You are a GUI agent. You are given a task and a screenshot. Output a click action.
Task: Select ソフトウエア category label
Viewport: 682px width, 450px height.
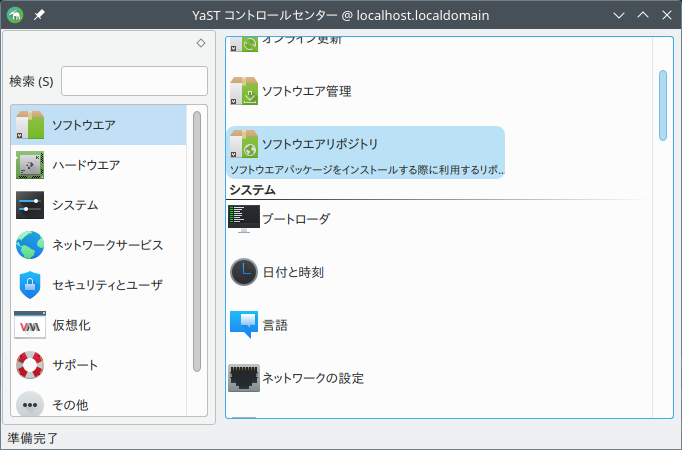84,125
